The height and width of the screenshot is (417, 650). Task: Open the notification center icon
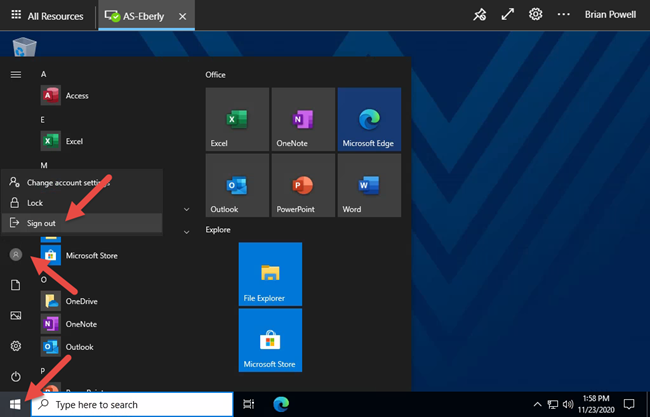pyautogui.click(x=629, y=404)
